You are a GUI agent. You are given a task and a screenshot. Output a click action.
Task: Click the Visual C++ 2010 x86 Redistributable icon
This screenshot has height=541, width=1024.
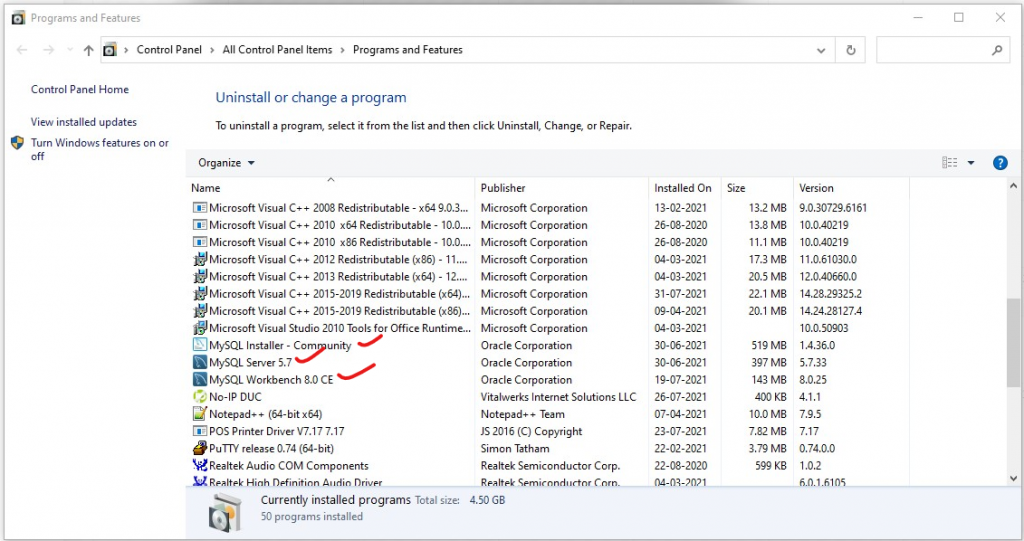tap(200, 242)
